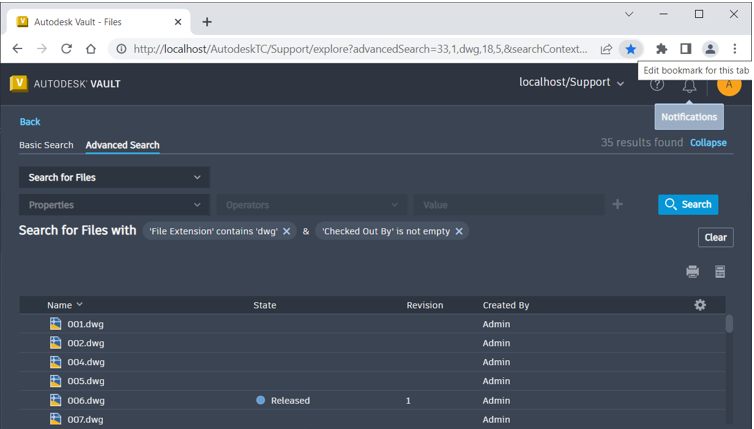Open file 005.dwg
Screen dimensions: 754x429
point(86,381)
